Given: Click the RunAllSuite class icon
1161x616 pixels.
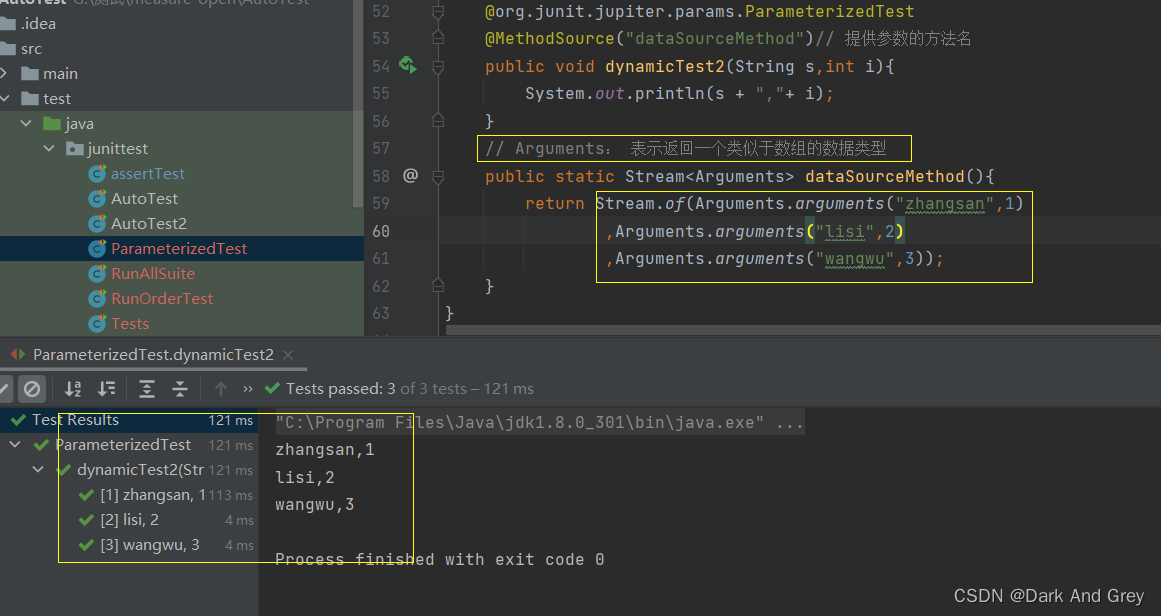Looking at the screenshot, I should [x=97, y=274].
